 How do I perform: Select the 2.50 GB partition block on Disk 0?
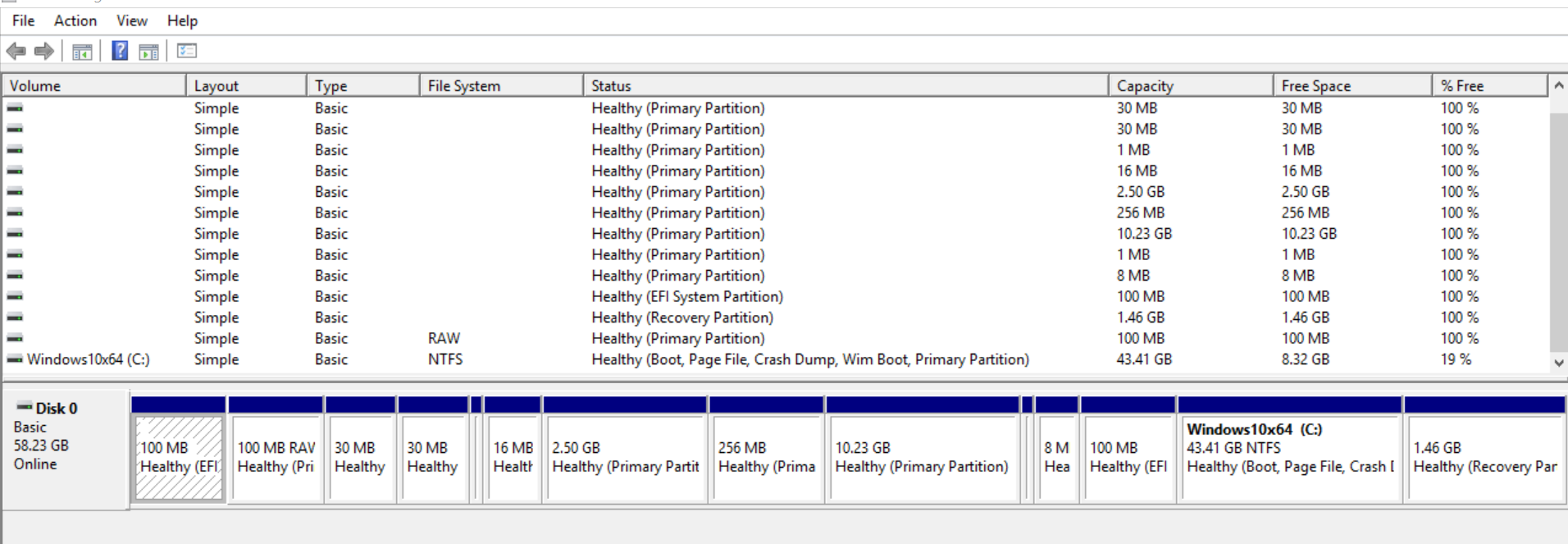(625, 450)
